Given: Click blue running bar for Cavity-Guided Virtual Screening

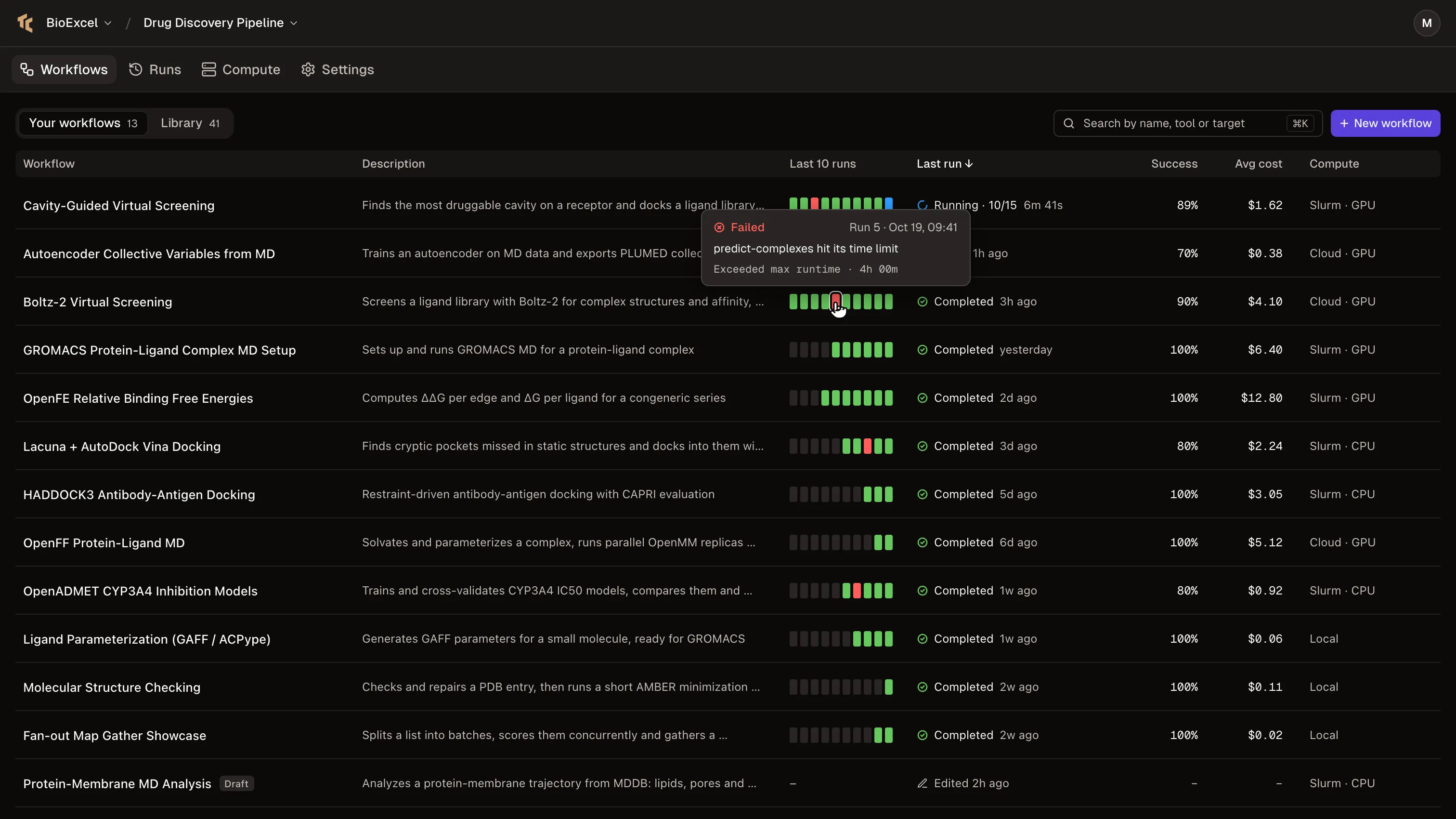Looking at the screenshot, I should point(888,204).
